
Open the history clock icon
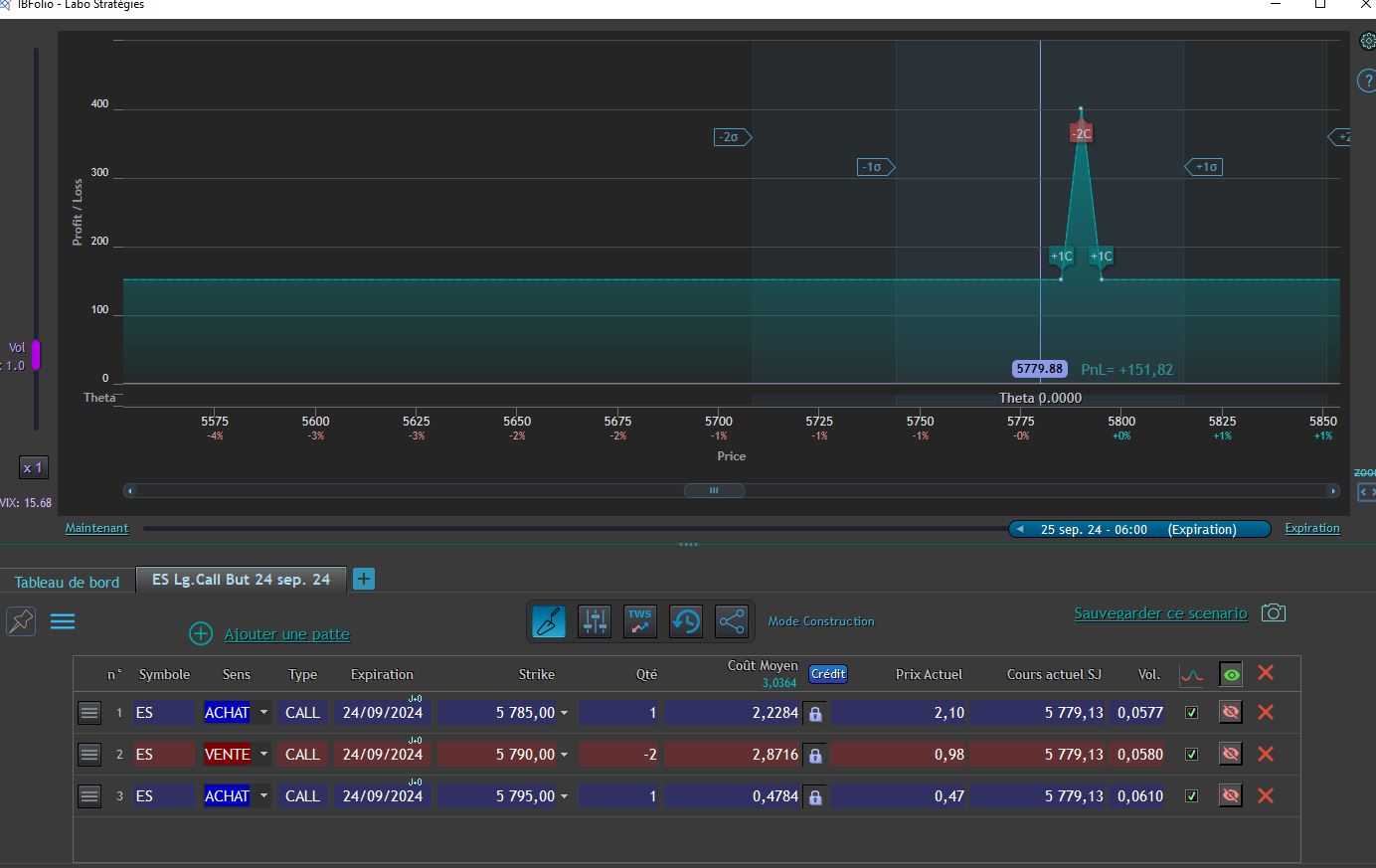tap(685, 621)
